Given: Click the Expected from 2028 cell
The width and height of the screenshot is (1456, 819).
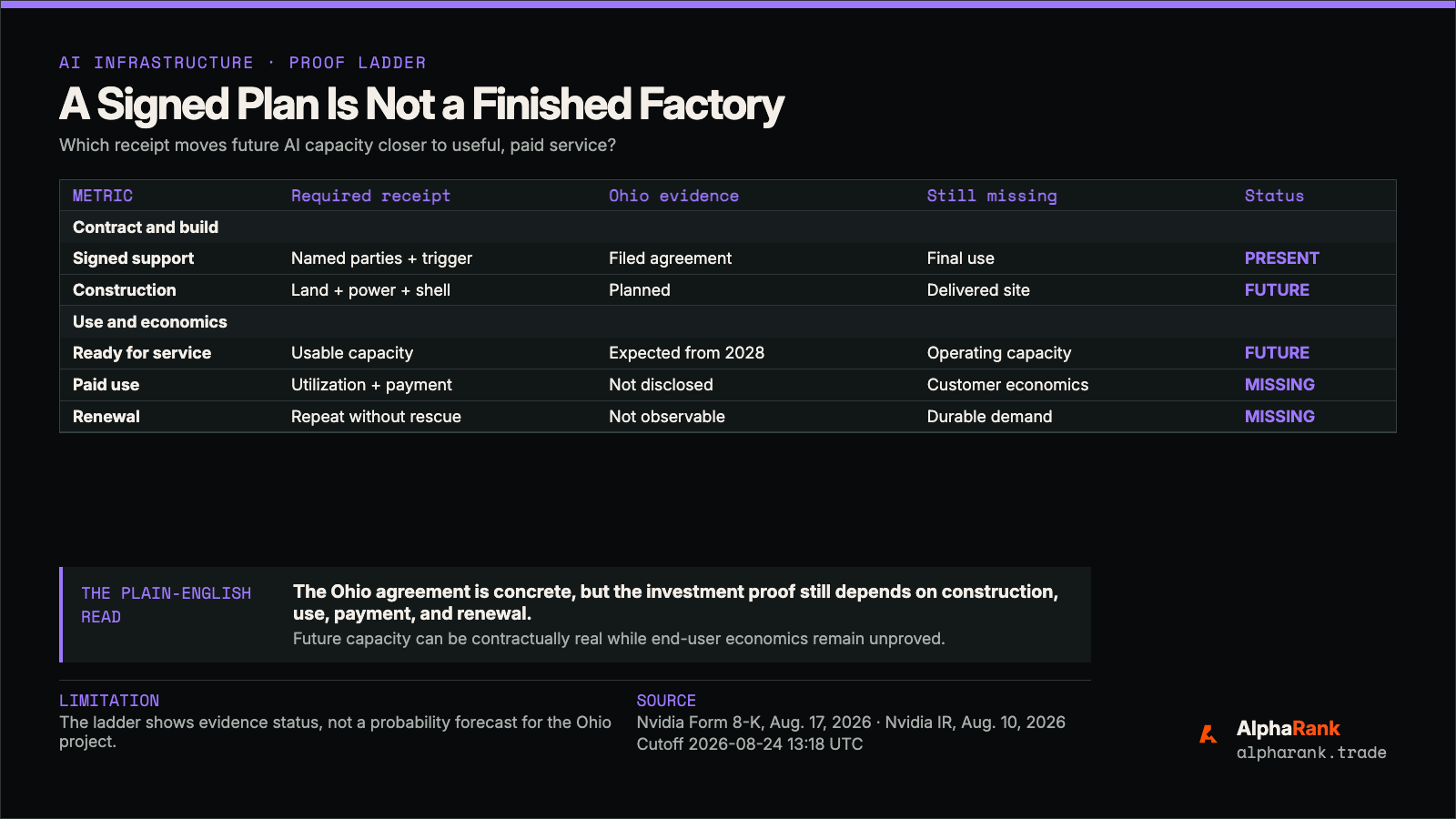Looking at the screenshot, I should pos(686,353).
